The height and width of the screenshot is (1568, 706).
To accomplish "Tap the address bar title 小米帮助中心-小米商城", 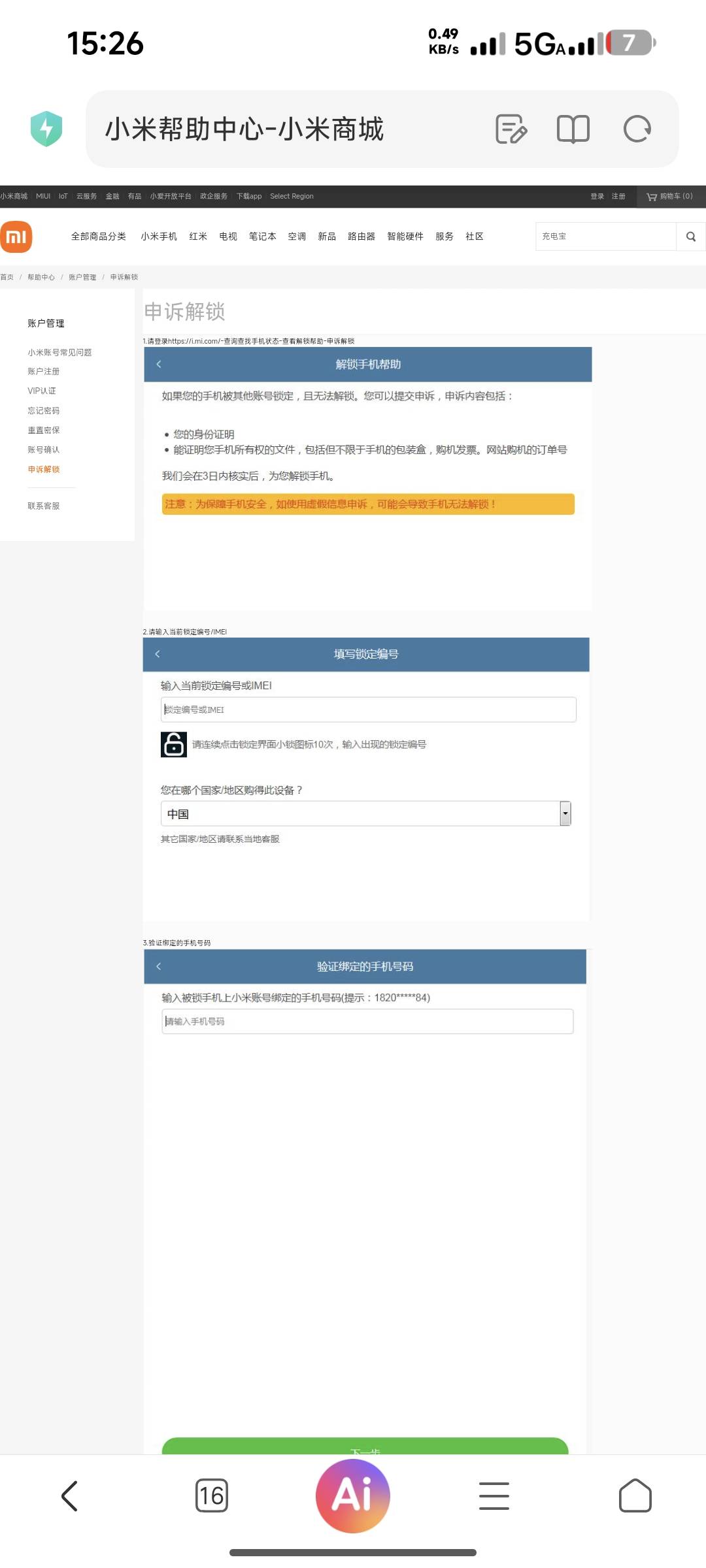I will 244,129.
